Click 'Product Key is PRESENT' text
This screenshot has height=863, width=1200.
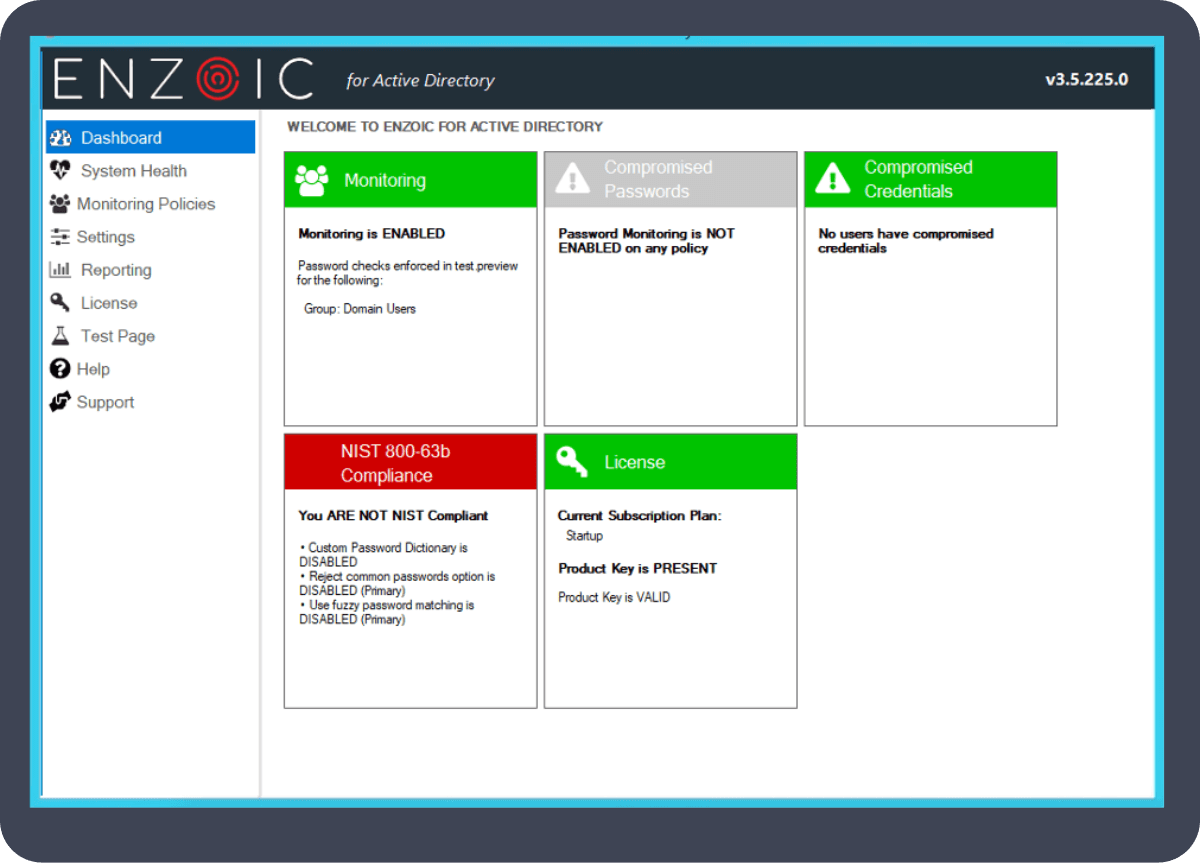tap(637, 568)
